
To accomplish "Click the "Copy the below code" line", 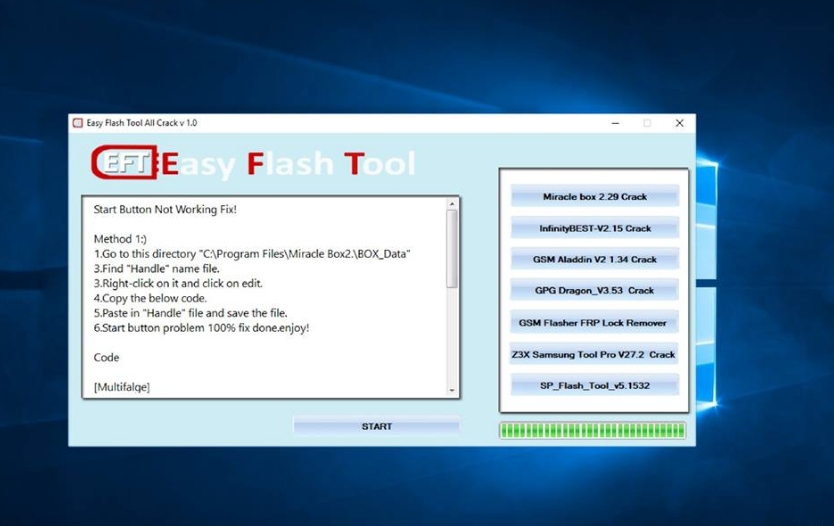I will (x=151, y=298).
